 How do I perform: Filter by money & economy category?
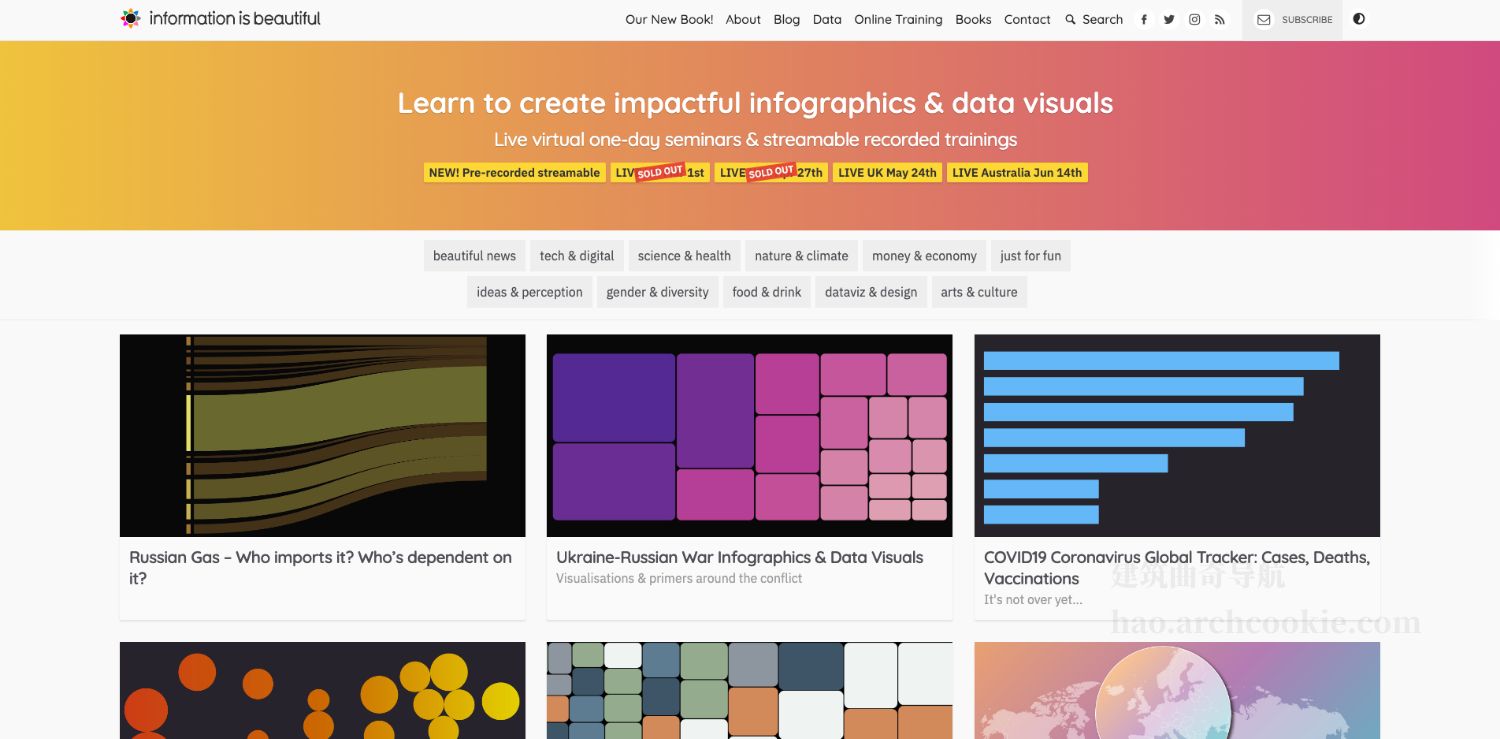pyautogui.click(x=924, y=256)
